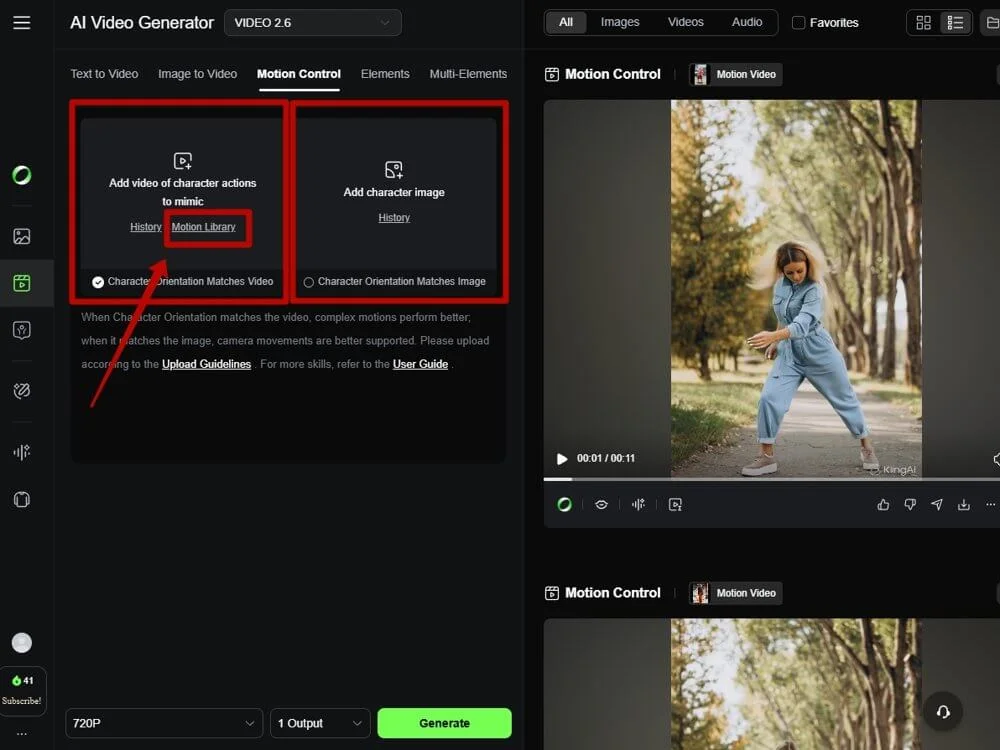Open the audio waveform sidebar icon

pyautogui.click(x=22, y=452)
